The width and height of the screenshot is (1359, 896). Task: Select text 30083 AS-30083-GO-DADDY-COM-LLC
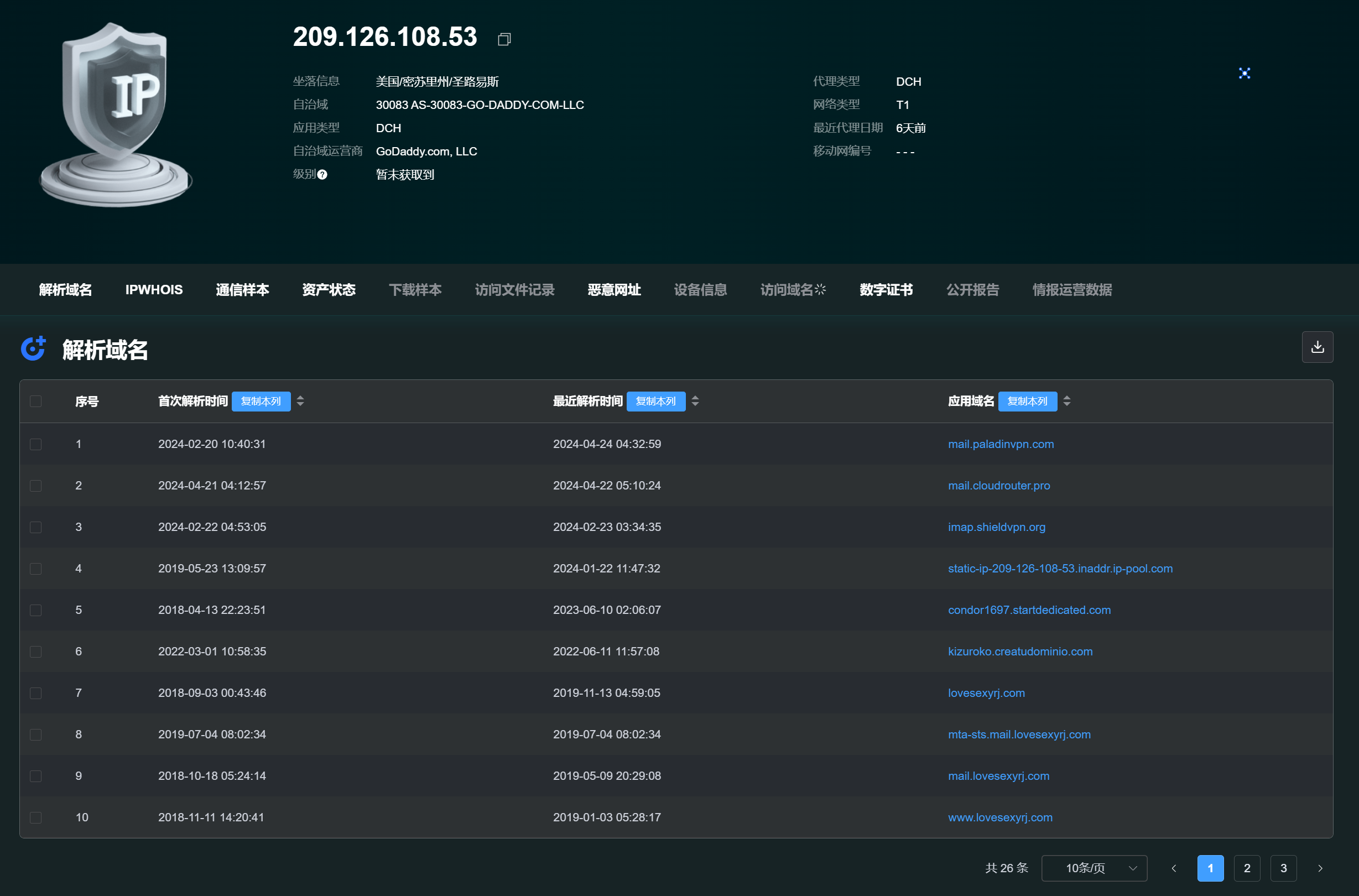coord(480,105)
